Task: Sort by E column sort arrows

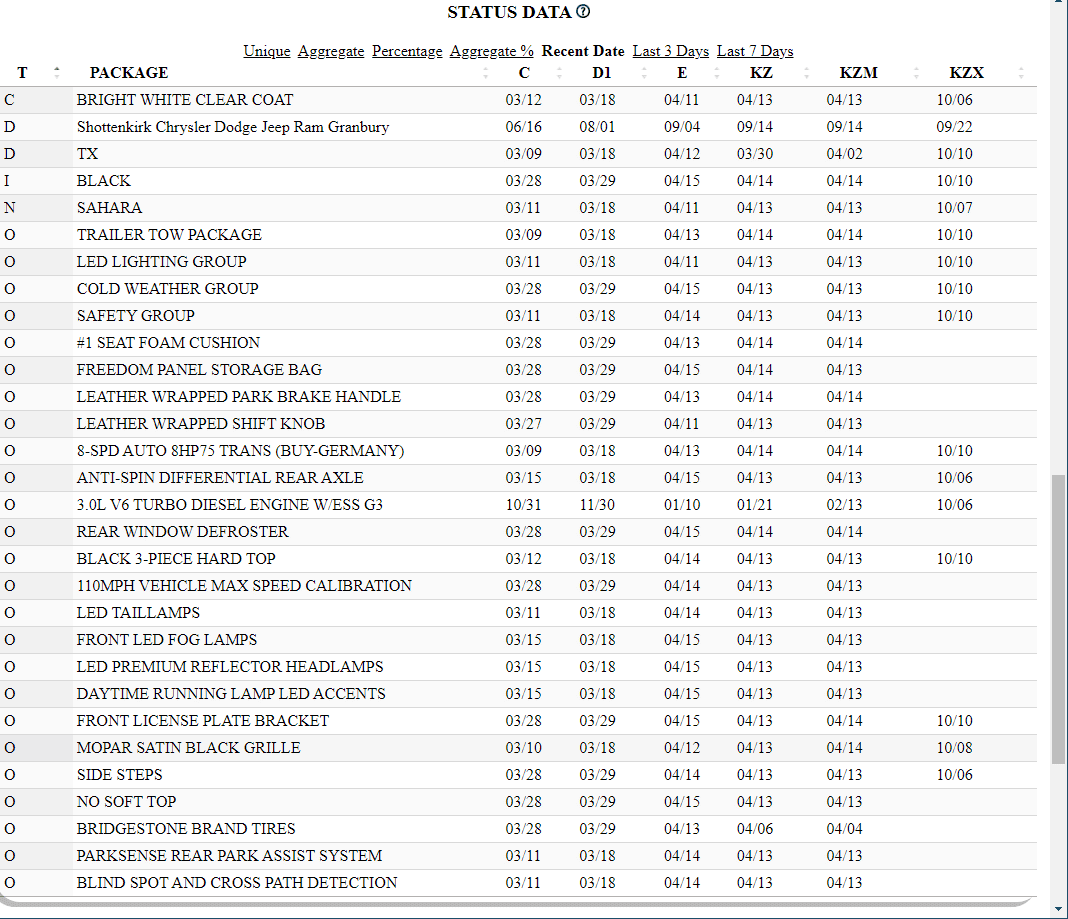Action: coord(717,72)
